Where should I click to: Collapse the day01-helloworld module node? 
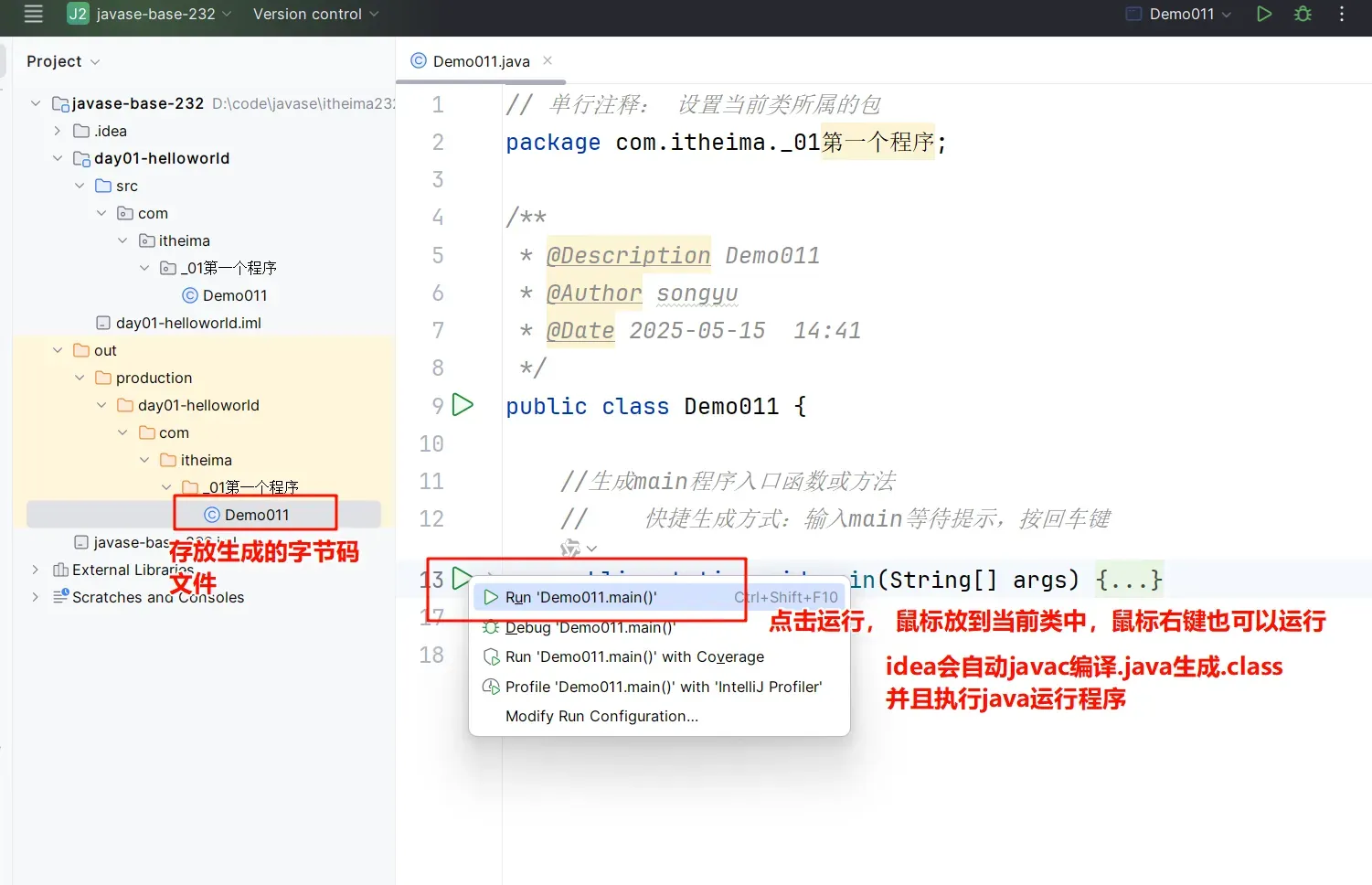tap(58, 158)
